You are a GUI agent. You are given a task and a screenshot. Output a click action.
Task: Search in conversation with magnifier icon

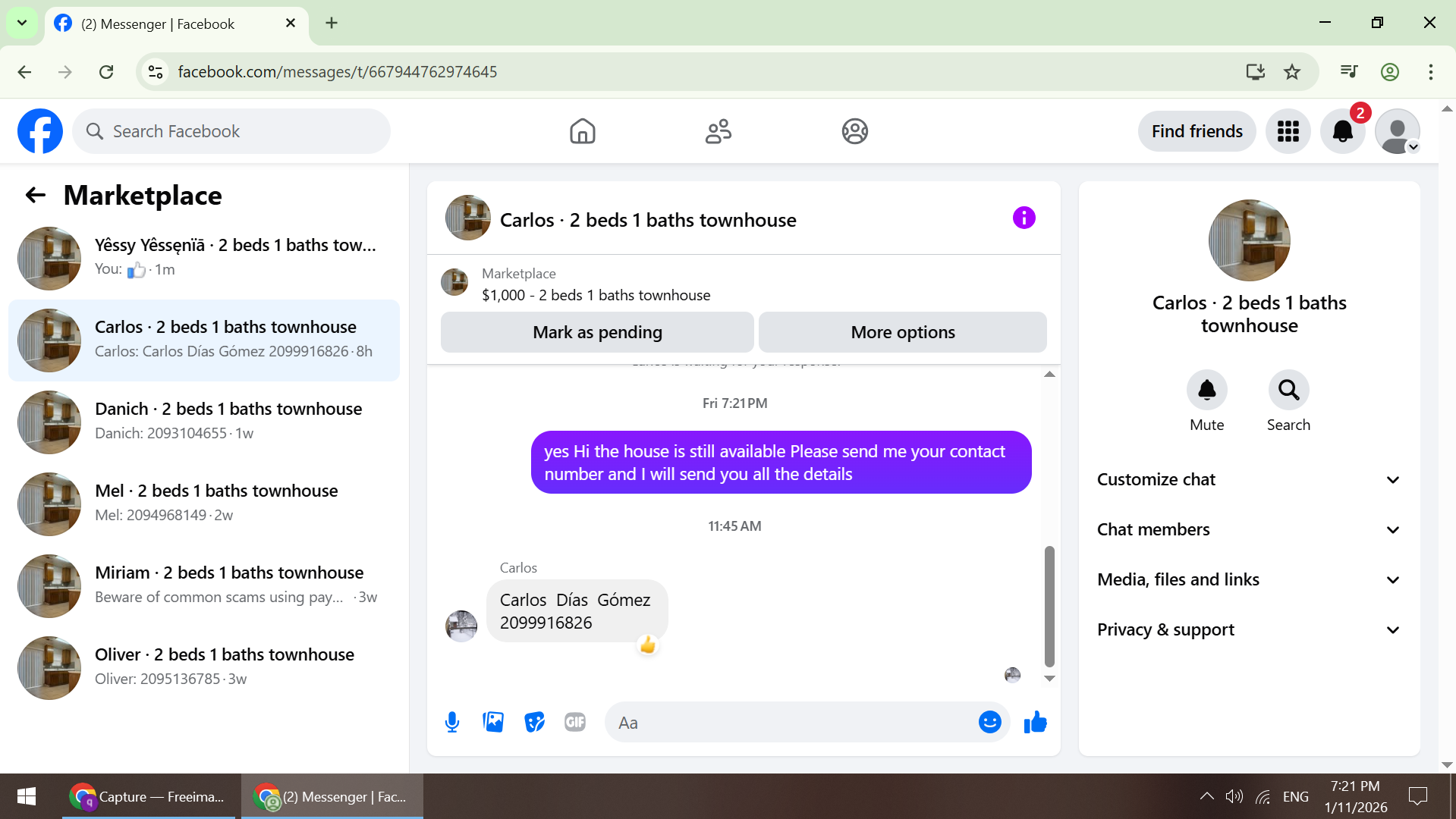coord(1289,390)
